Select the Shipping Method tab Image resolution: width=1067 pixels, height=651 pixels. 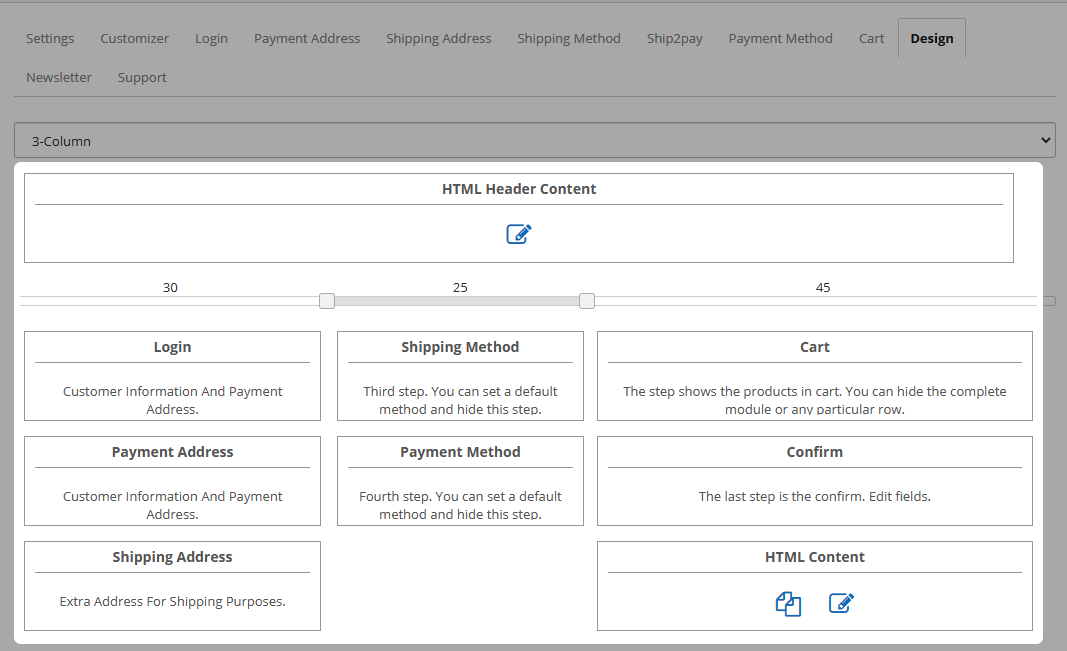(568, 39)
